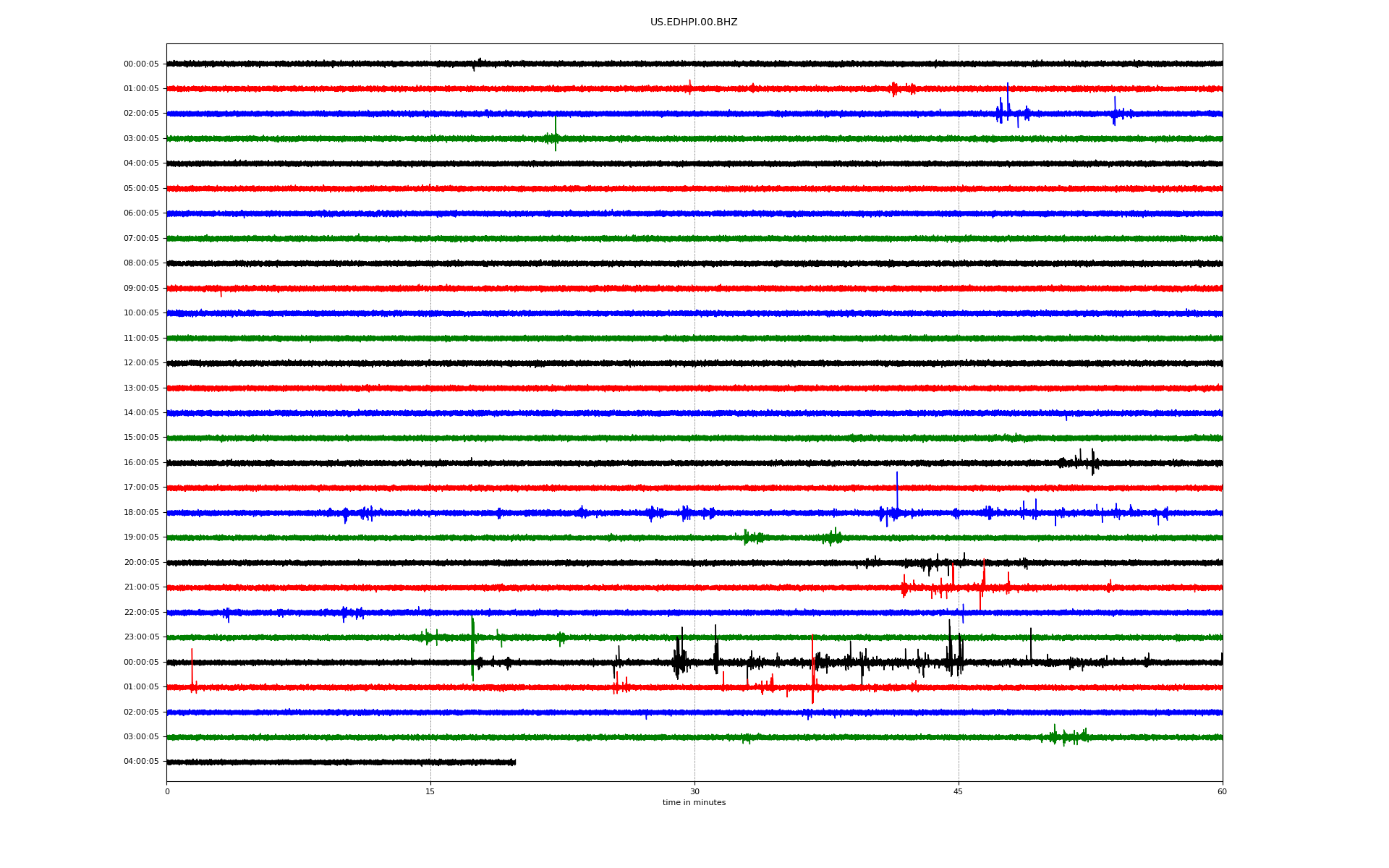This screenshot has height=868, width=1389.
Task: Click the 06:00:05 row time label
Action: (x=141, y=213)
